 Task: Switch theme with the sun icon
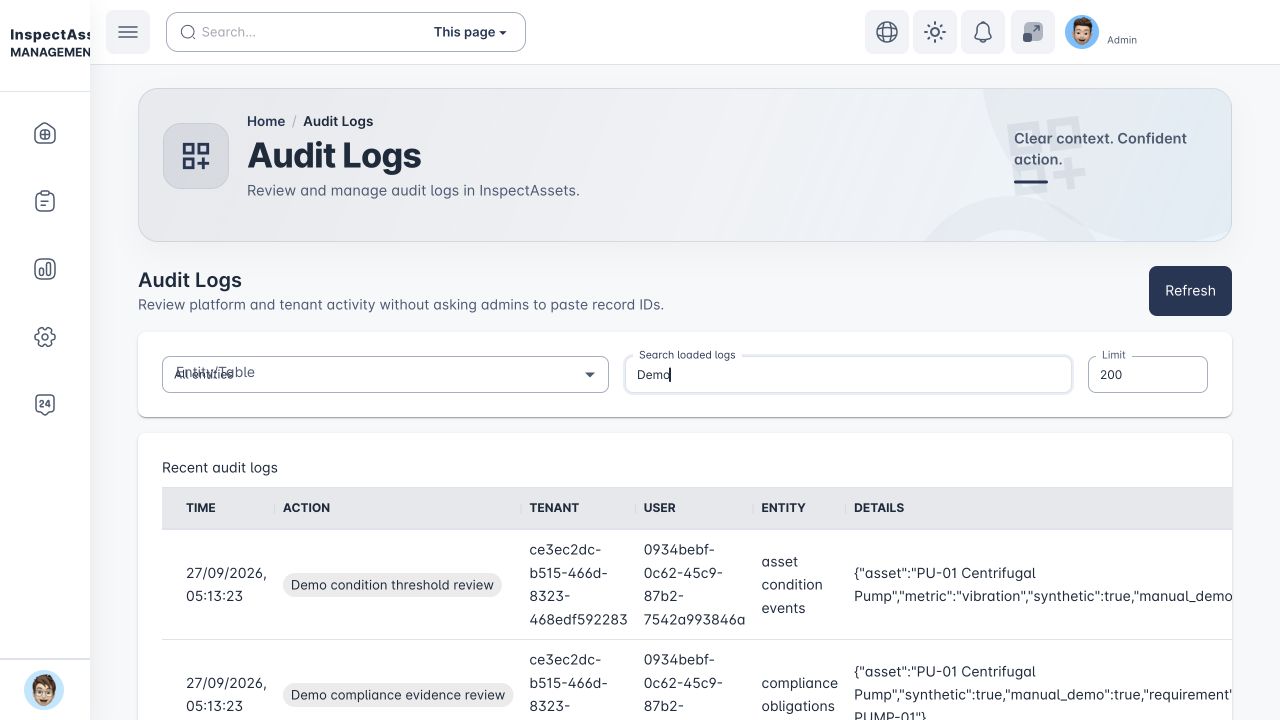coord(935,32)
